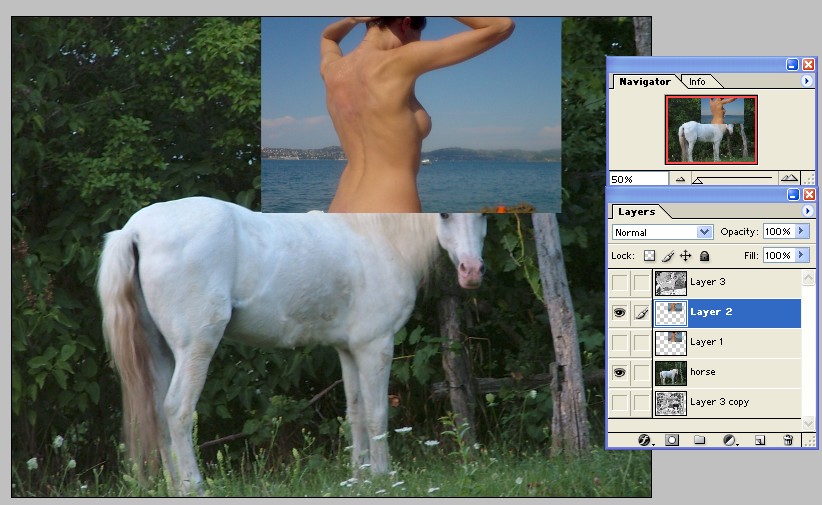This screenshot has width=822, height=505.
Task: Click the Fill value field
Action: coord(778,255)
